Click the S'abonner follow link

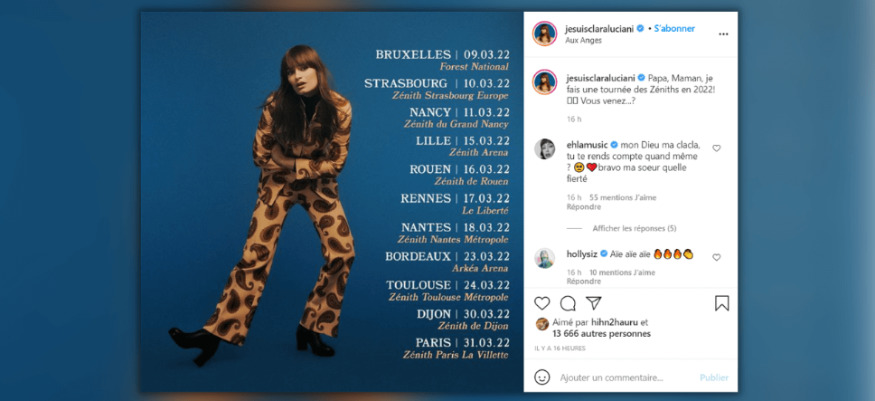[675, 28]
